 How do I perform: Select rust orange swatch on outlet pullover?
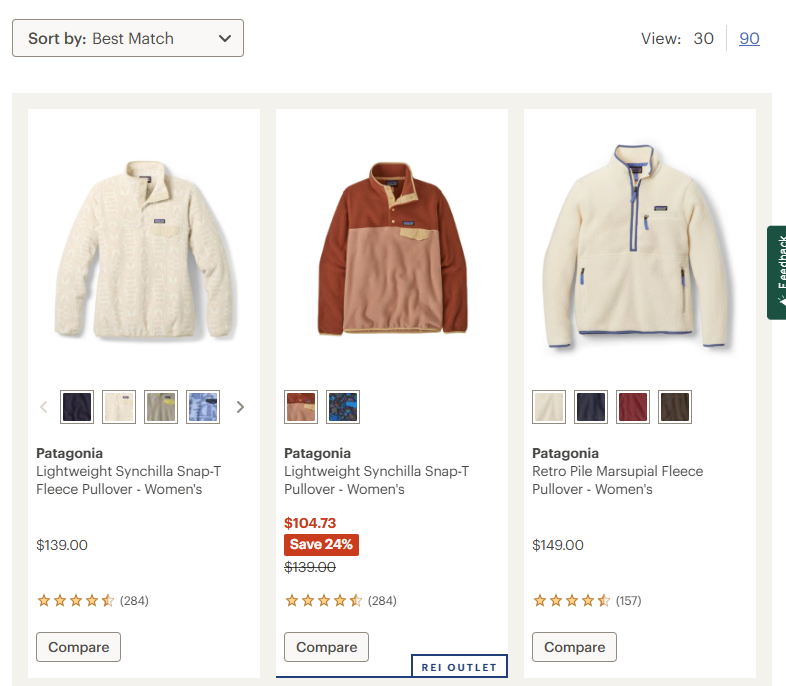[301, 407]
